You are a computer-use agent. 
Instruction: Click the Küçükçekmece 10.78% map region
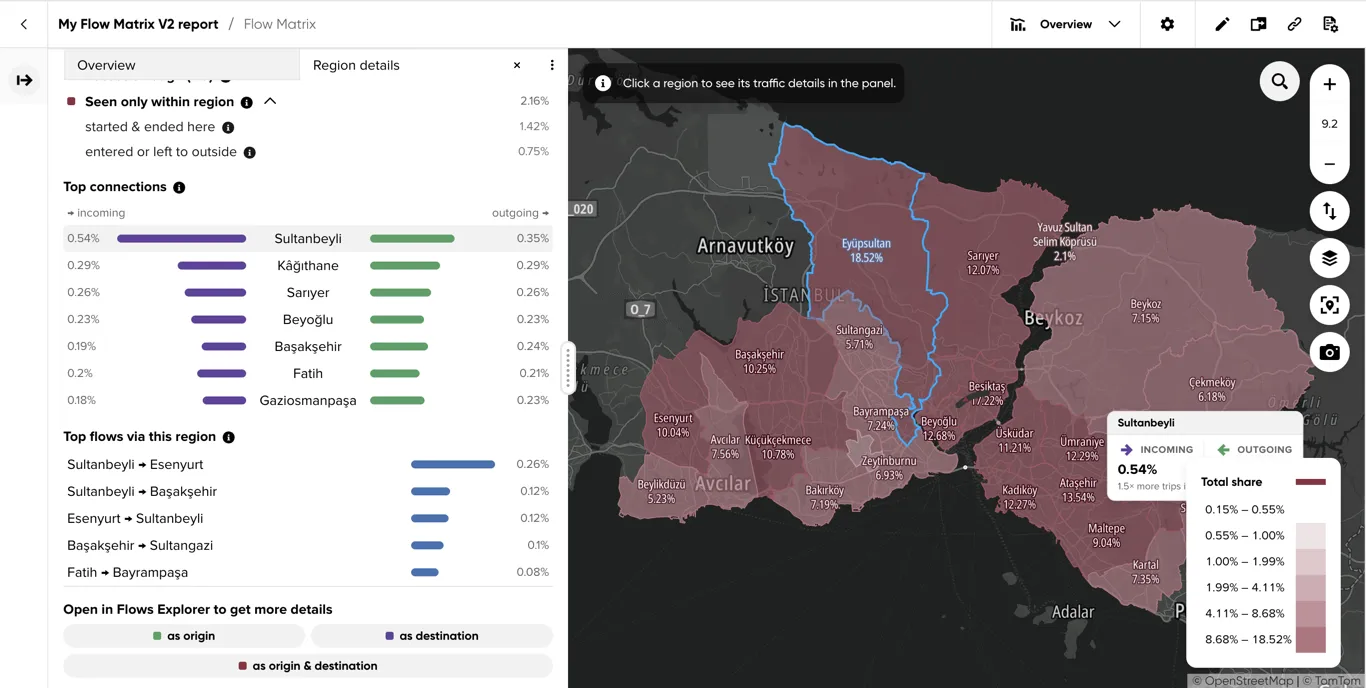tap(778, 447)
